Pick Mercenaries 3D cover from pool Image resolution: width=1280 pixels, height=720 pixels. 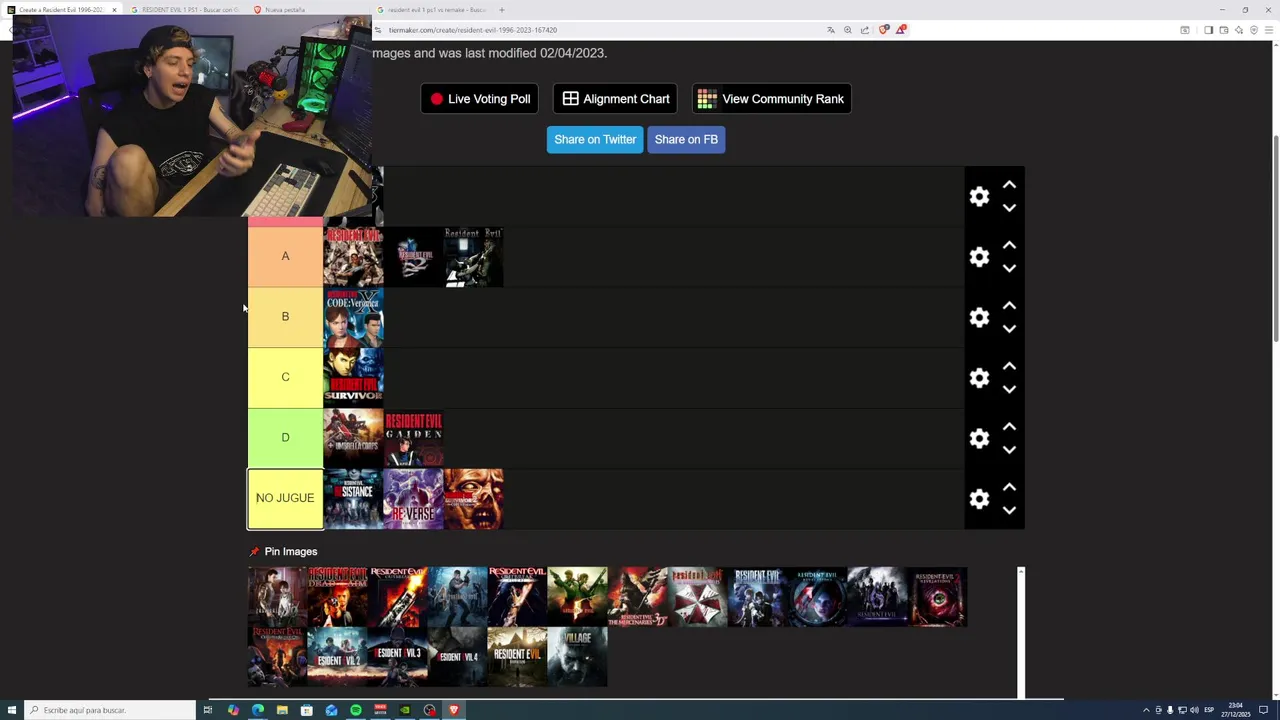(637, 597)
